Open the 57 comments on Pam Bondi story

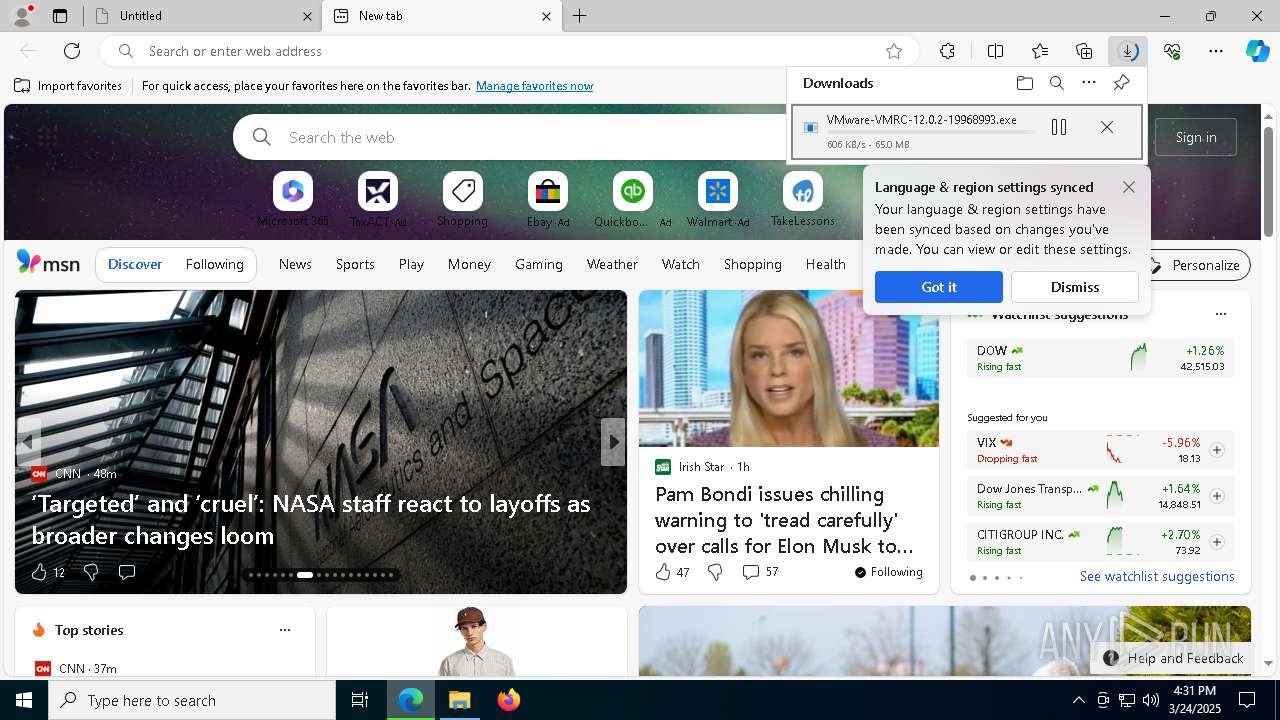tap(760, 572)
